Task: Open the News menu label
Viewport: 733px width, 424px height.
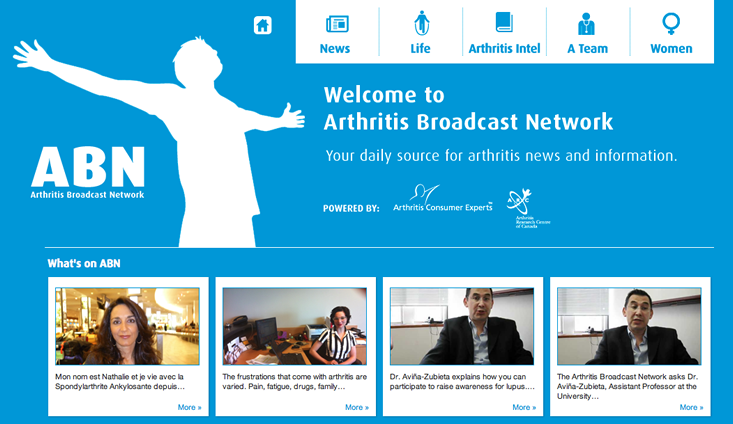Action: point(335,49)
